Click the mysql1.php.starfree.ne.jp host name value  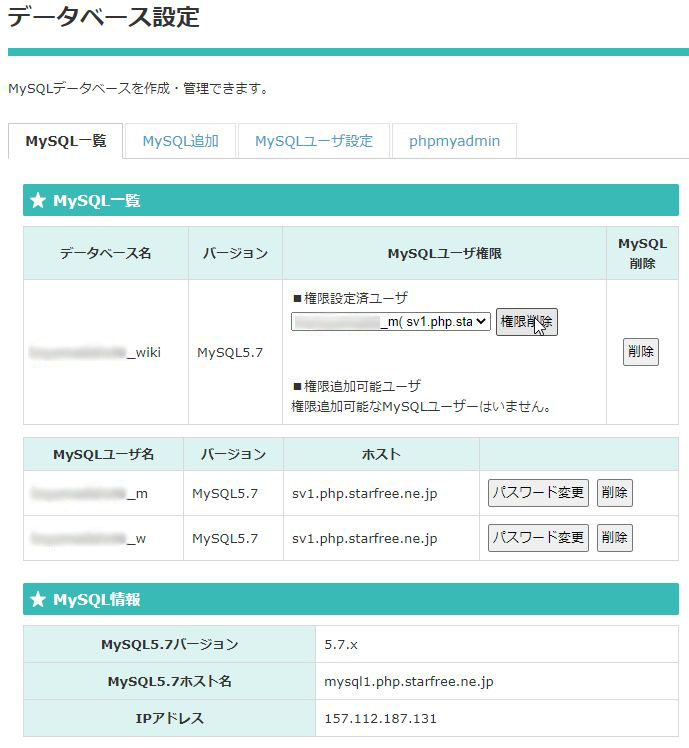point(409,682)
